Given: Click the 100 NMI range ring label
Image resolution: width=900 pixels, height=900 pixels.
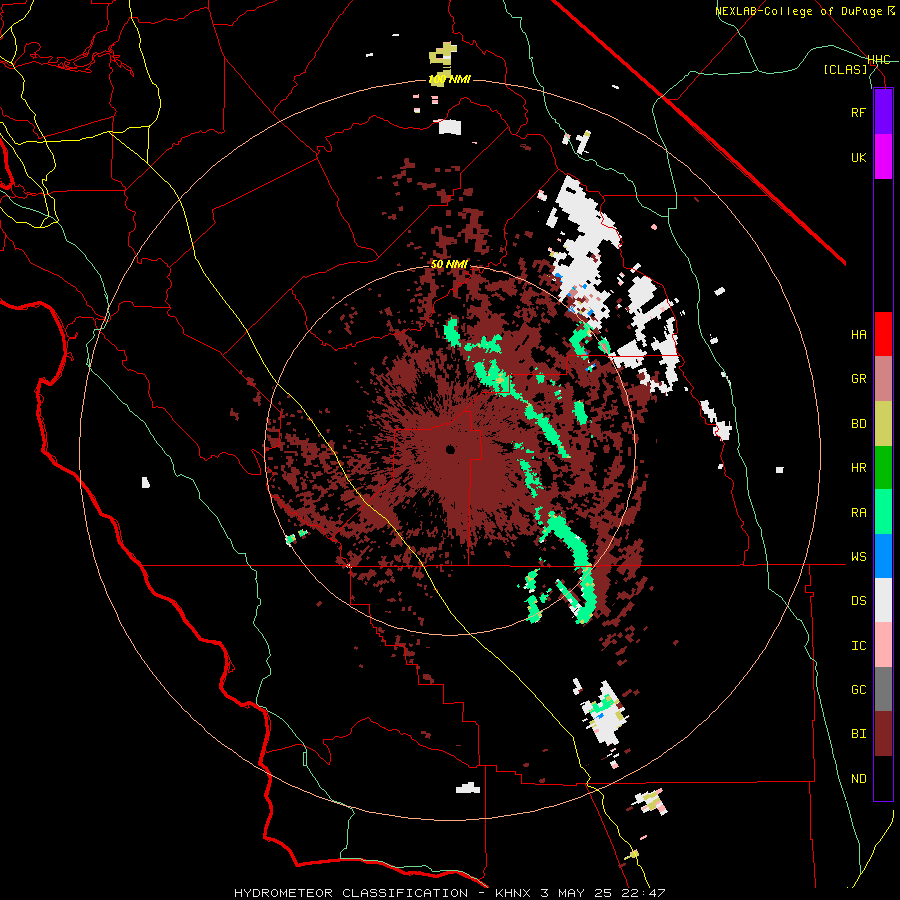Looking at the screenshot, I should point(449,80).
